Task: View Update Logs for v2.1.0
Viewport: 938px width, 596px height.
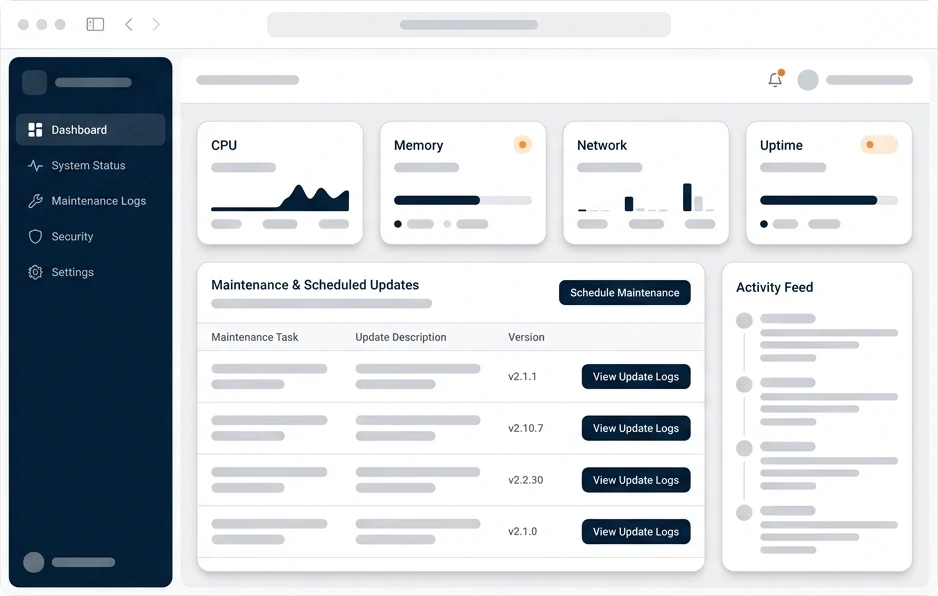Action: coord(636,531)
